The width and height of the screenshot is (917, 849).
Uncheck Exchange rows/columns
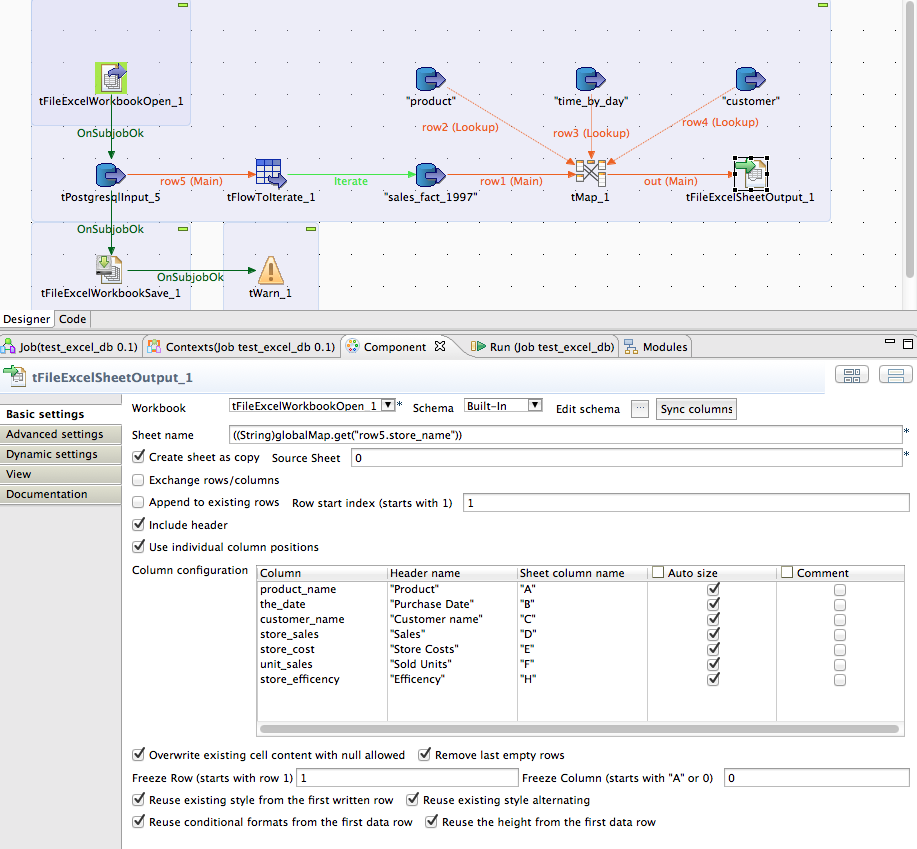(137, 479)
